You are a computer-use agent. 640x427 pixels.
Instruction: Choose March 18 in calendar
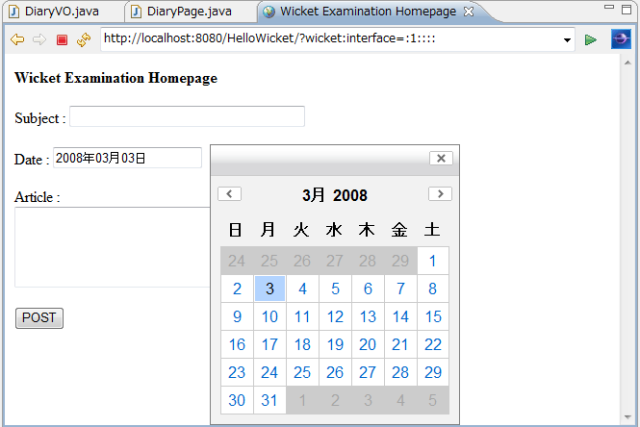pyautogui.click(x=302, y=345)
